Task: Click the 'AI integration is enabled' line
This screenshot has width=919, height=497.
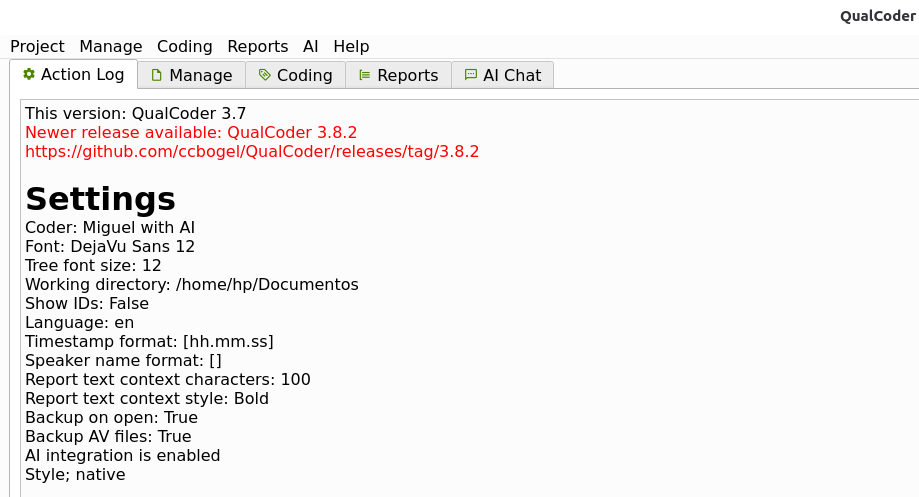Action: pos(122,456)
